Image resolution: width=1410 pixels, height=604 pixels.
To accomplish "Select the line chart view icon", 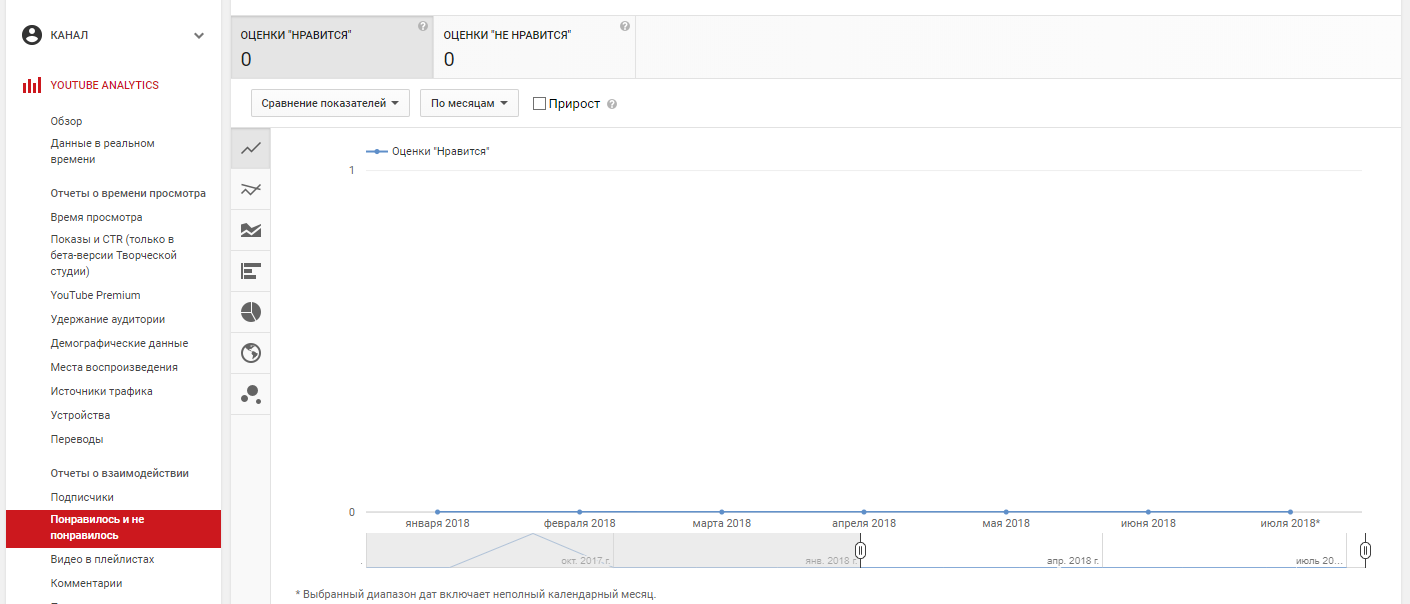I will [250, 149].
